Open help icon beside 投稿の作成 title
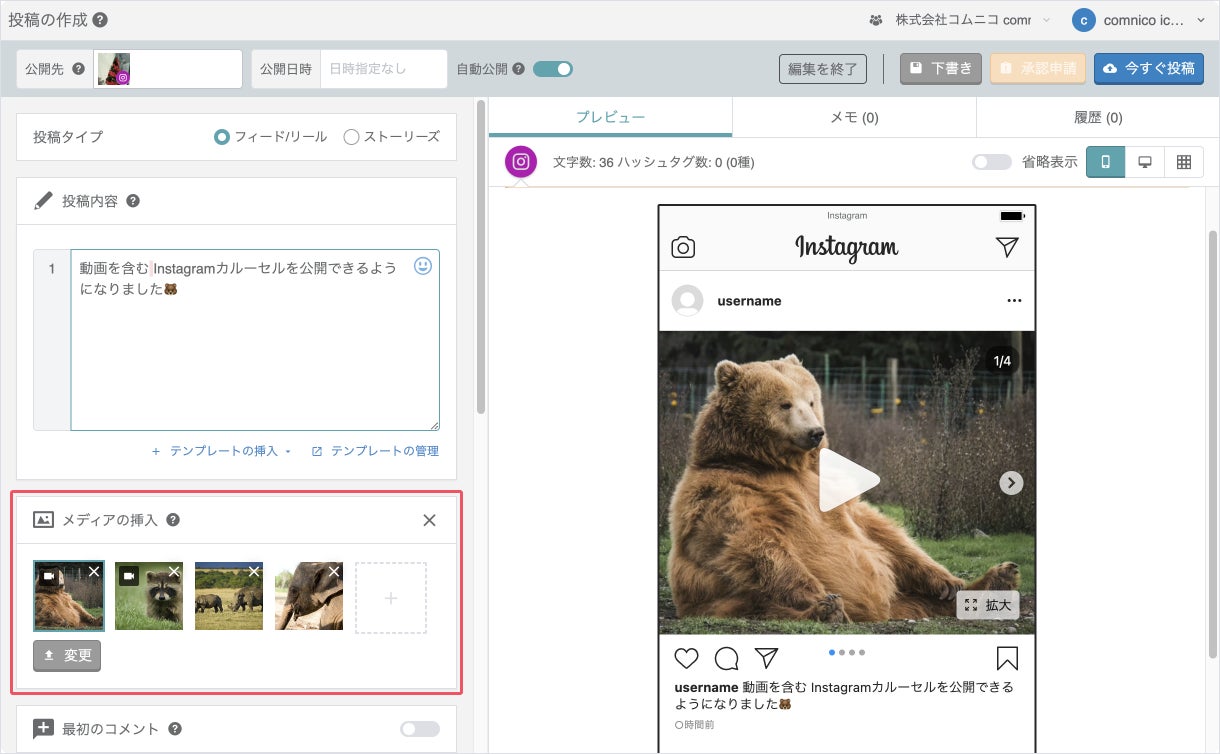Image resolution: width=1220 pixels, height=754 pixels. point(100,19)
